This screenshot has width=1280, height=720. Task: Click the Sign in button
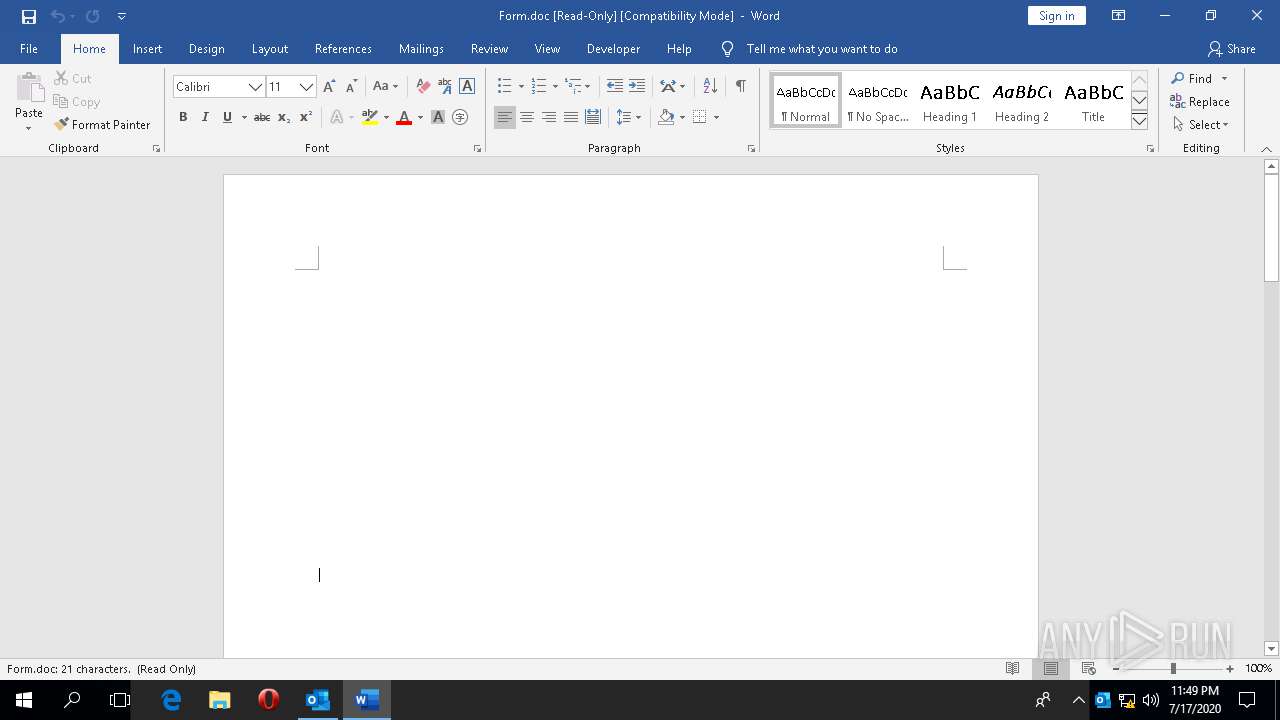tap(1056, 16)
